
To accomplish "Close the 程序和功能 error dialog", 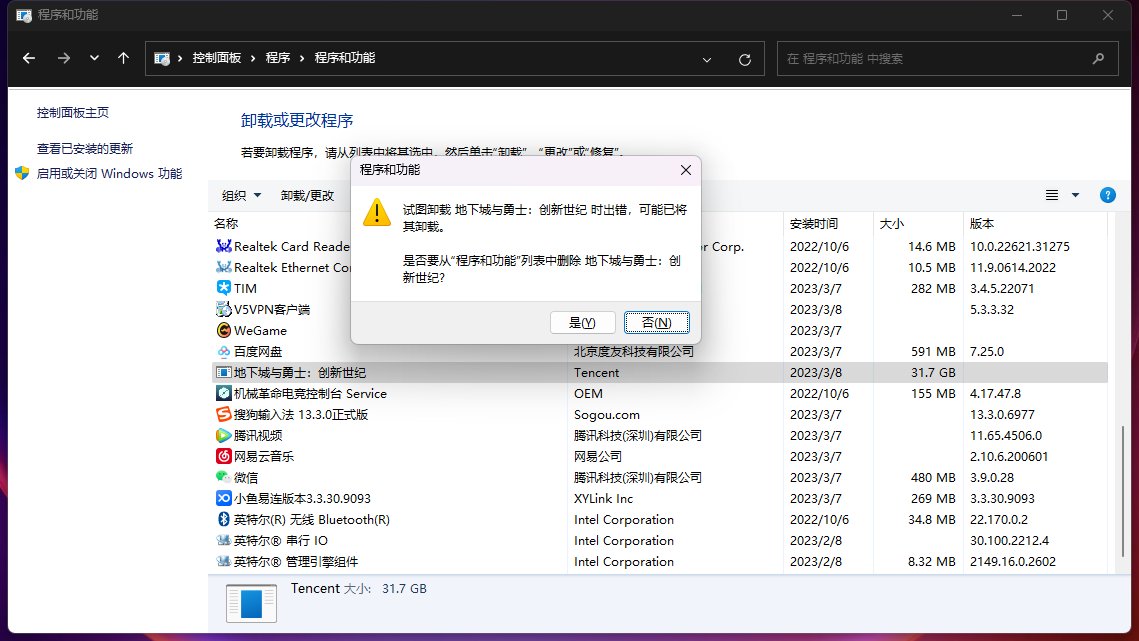I will tap(685, 170).
